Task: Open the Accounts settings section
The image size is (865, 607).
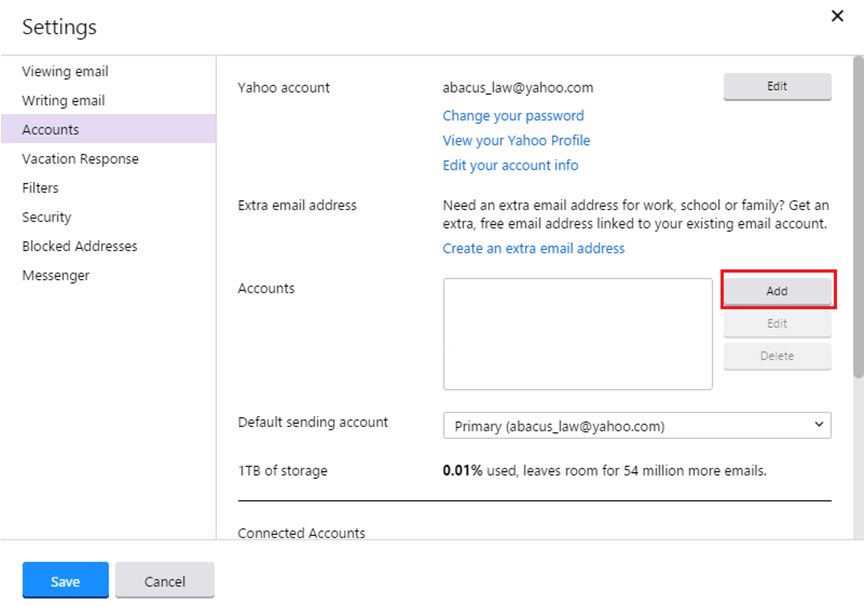Action: click(x=50, y=129)
